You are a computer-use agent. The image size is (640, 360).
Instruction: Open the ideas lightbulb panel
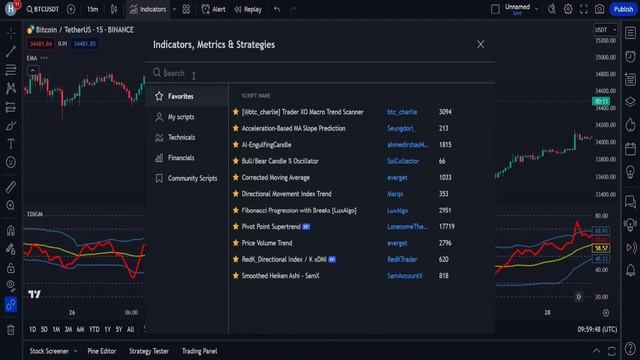pyautogui.click(x=631, y=171)
